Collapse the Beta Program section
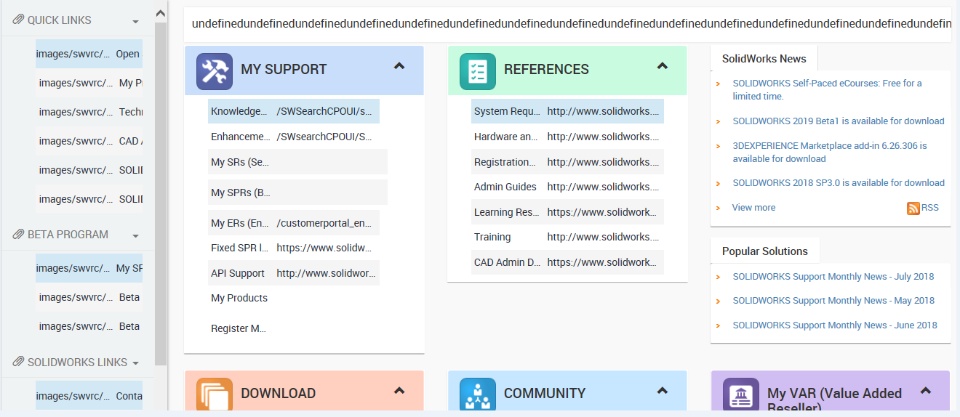The image size is (960, 417). coord(135,236)
